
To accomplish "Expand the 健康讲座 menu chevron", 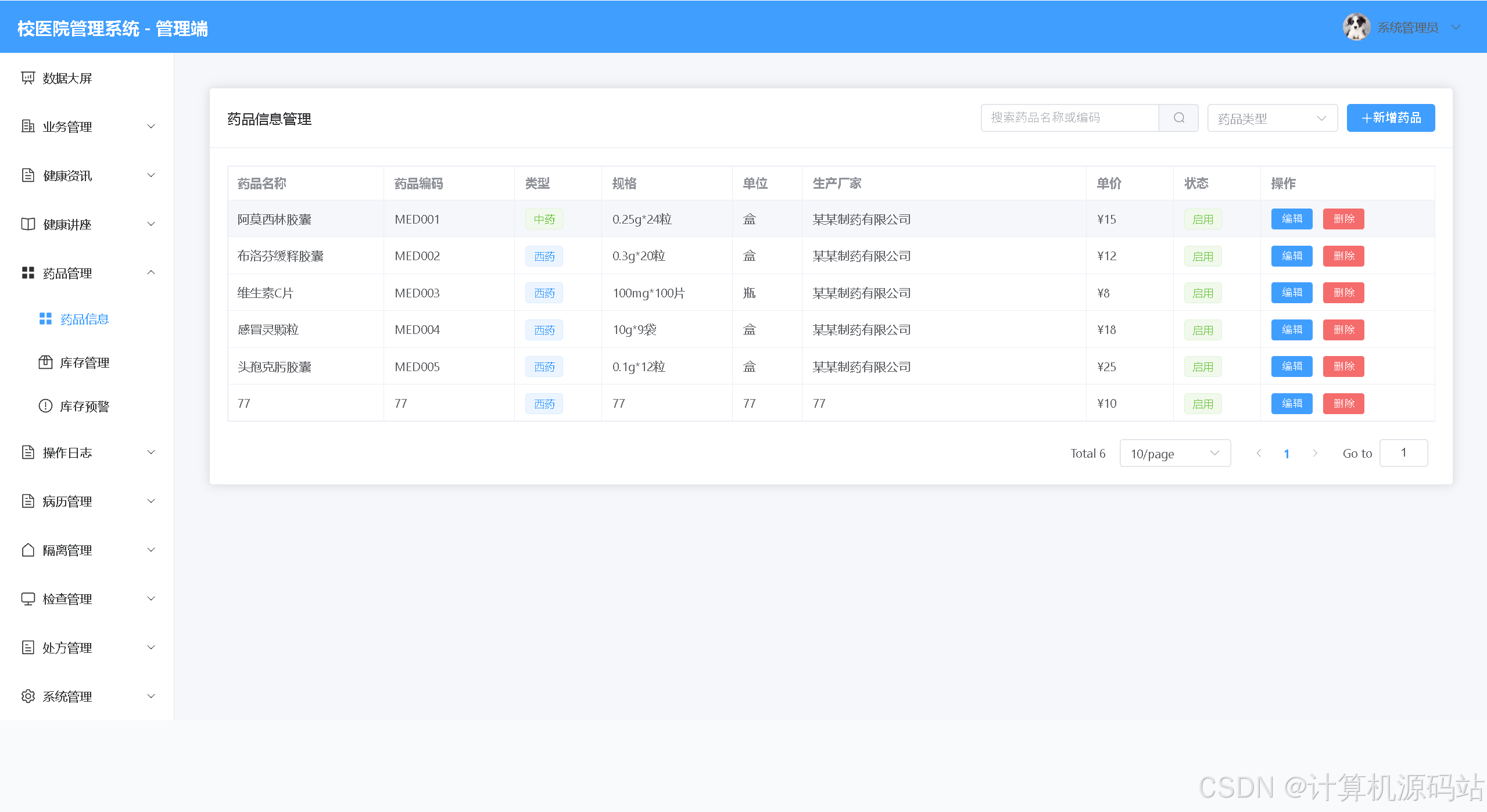I will (151, 224).
